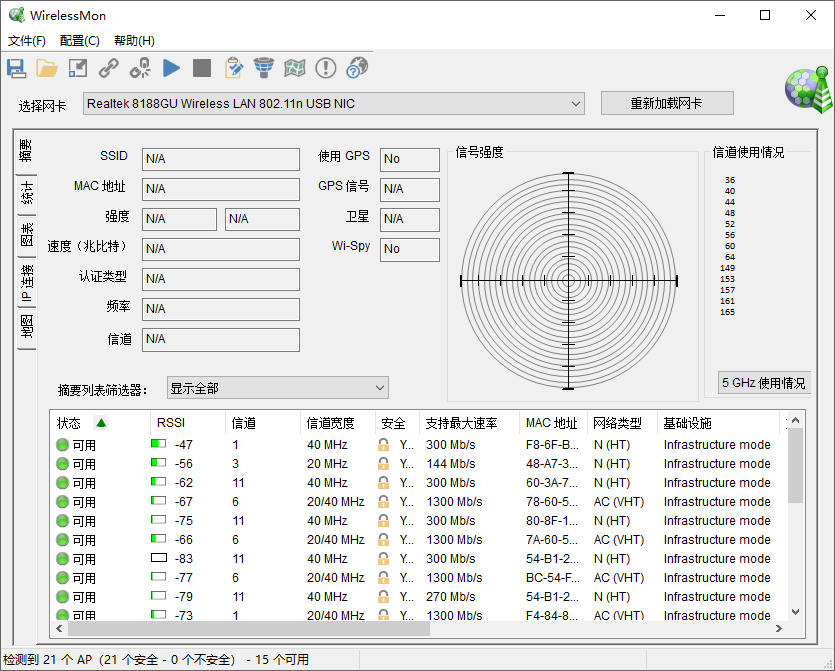Image resolution: width=835 pixels, height=671 pixels.
Task: Click the AP list vertical scrollbar thumb
Action: point(795,465)
